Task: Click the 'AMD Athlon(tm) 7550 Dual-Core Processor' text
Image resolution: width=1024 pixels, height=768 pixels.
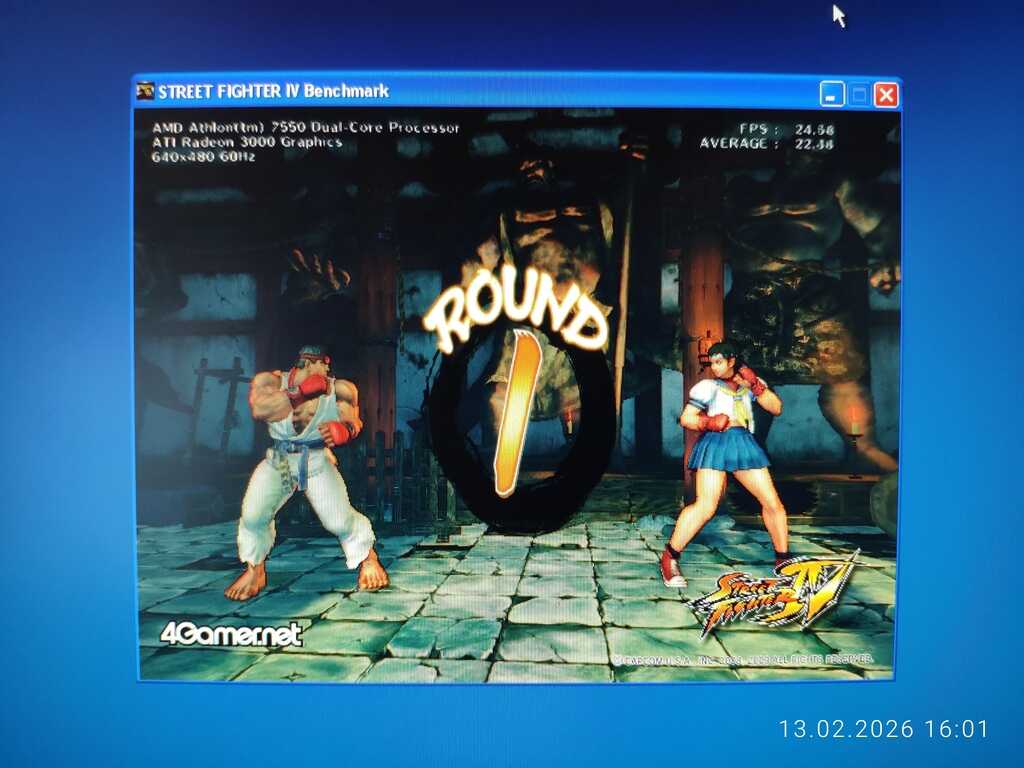Action: pos(306,127)
